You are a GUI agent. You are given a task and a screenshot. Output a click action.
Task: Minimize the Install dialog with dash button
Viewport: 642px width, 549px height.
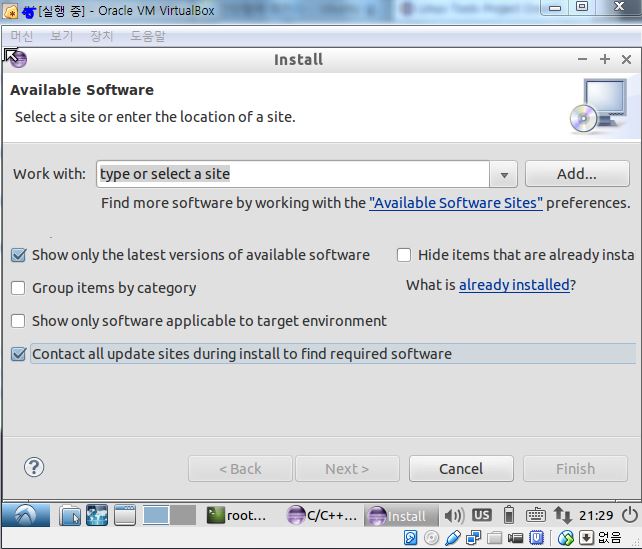582,59
